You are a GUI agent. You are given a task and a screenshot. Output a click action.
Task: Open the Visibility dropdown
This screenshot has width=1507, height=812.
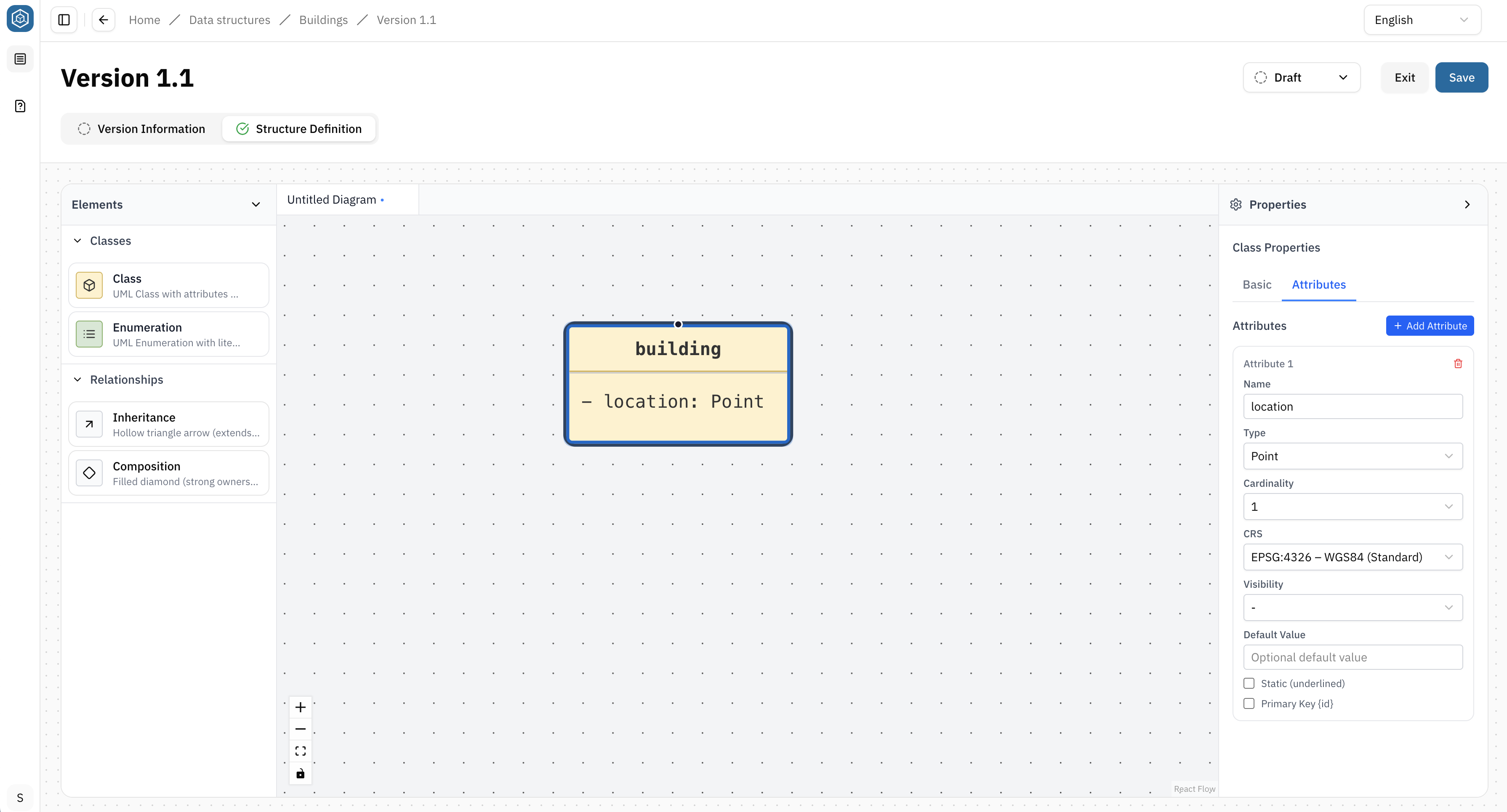pyautogui.click(x=1353, y=608)
